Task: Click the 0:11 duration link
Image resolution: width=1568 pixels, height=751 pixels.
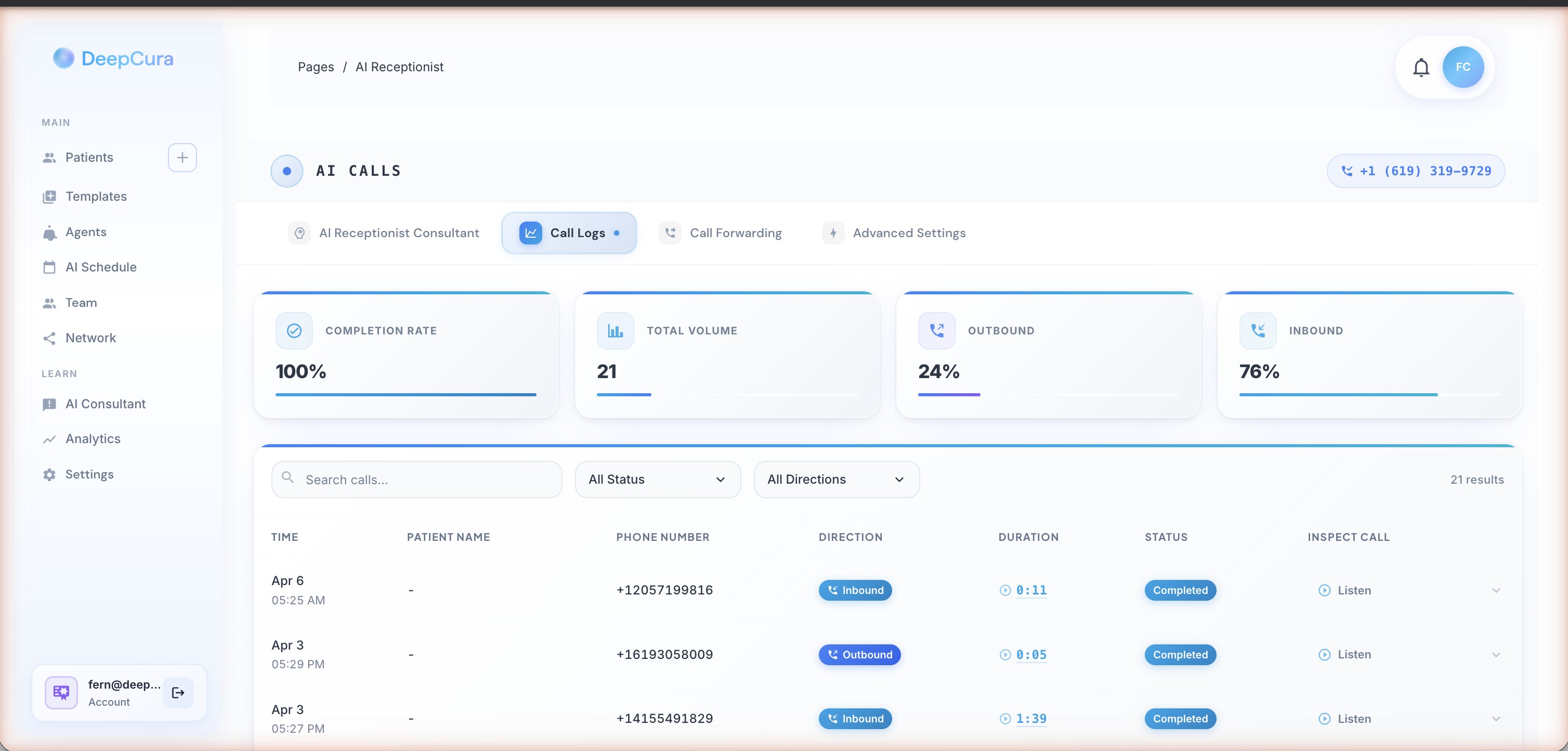Action: [x=1031, y=590]
